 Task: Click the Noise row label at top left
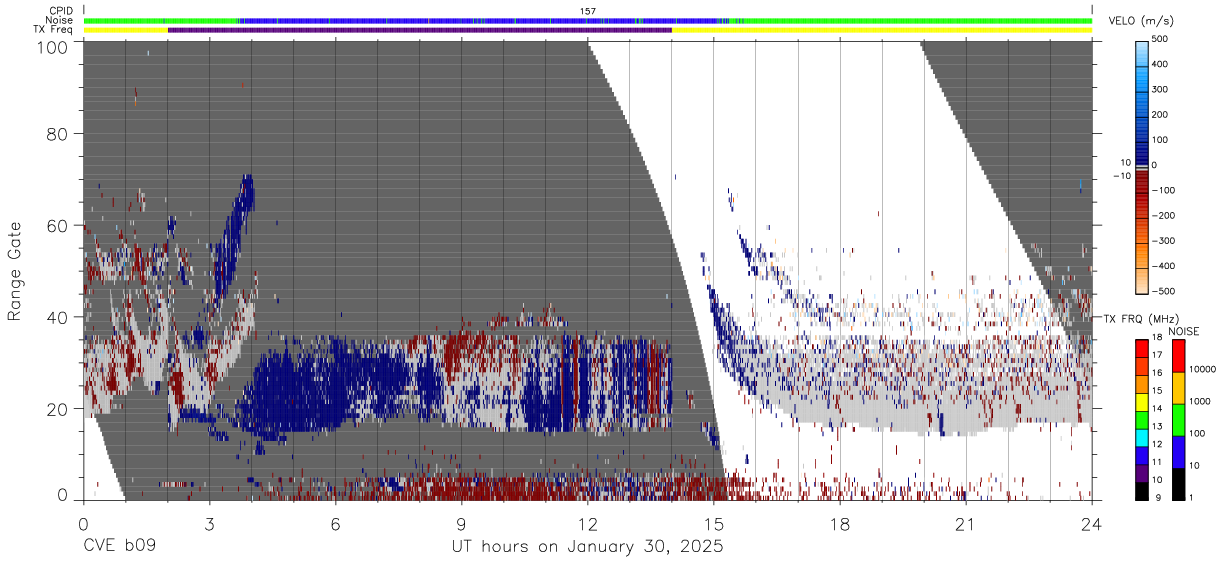pyautogui.click(x=60, y=20)
